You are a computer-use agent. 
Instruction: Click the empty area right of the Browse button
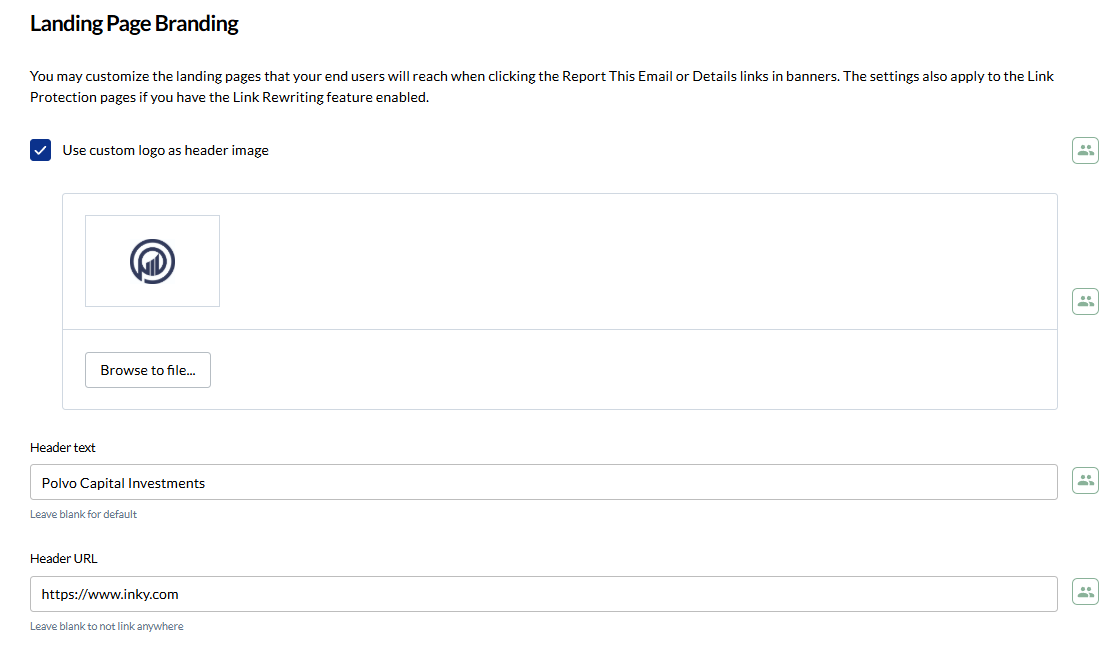(640, 370)
